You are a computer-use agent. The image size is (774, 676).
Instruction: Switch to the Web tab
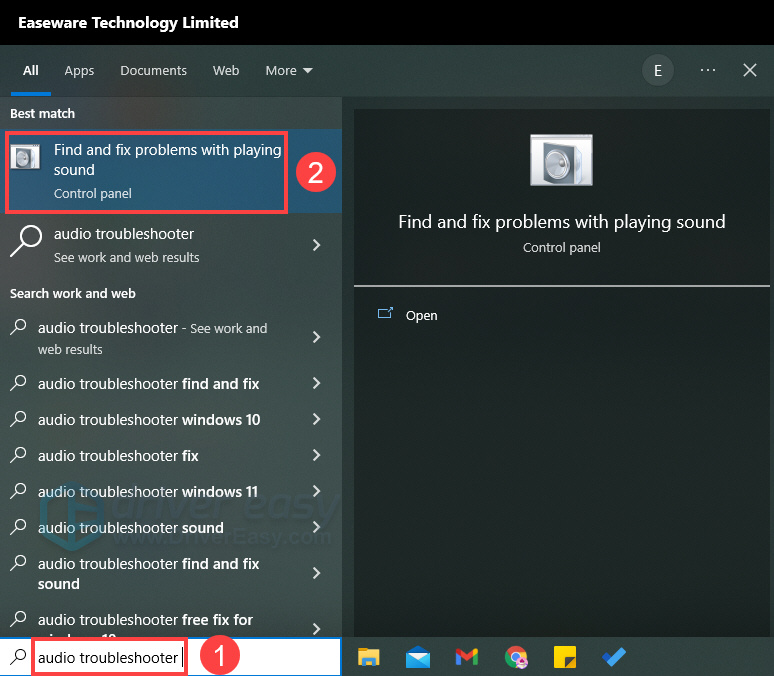(x=226, y=71)
